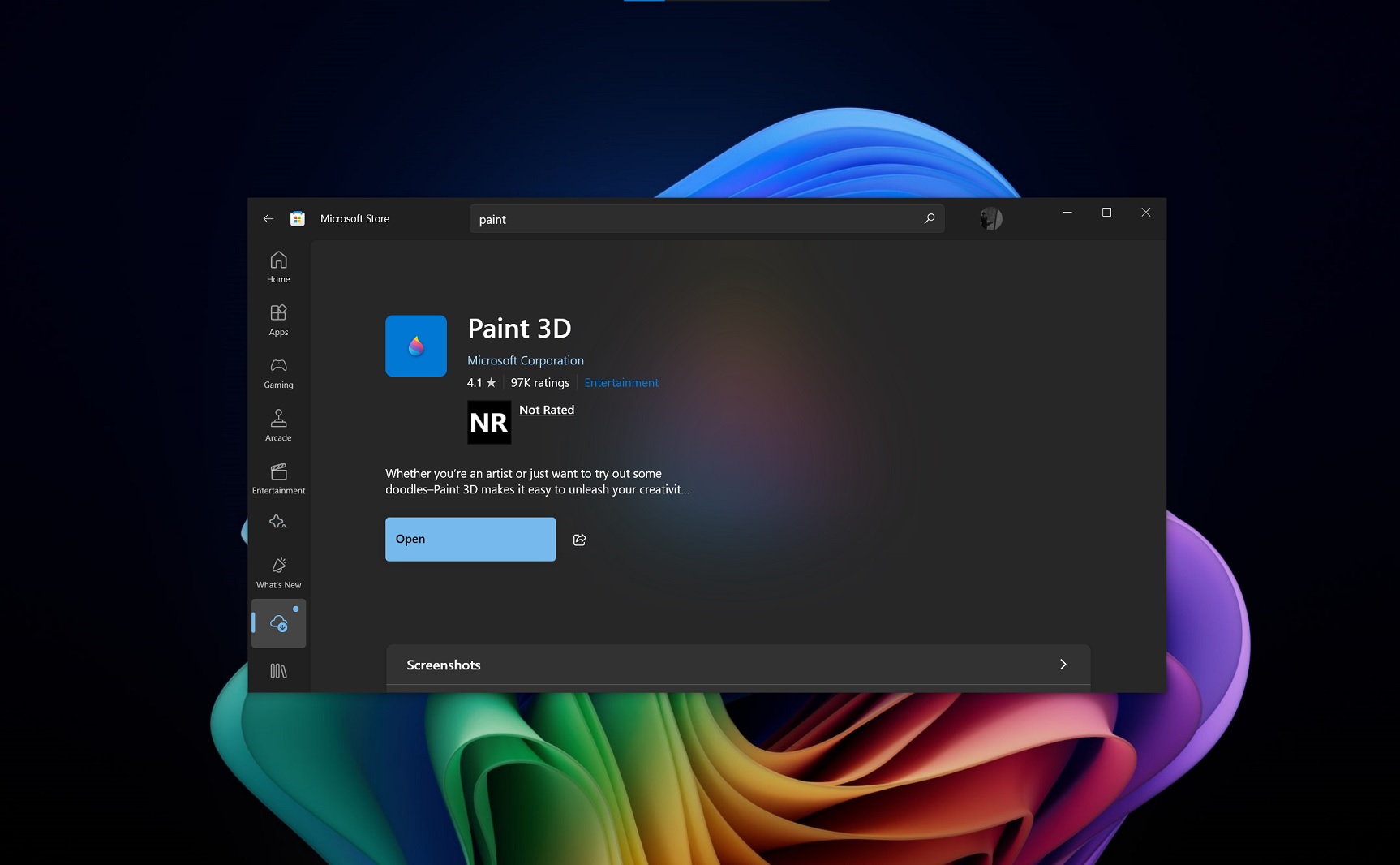Expand the Screenshots section chevron
The height and width of the screenshot is (865, 1400).
1063,665
